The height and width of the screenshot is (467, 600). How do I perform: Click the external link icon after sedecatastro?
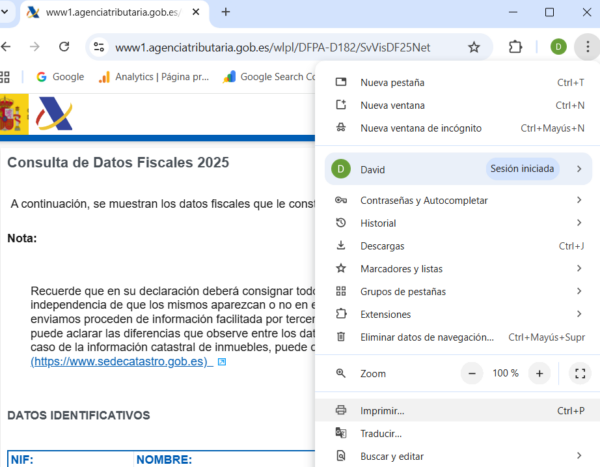(222, 362)
